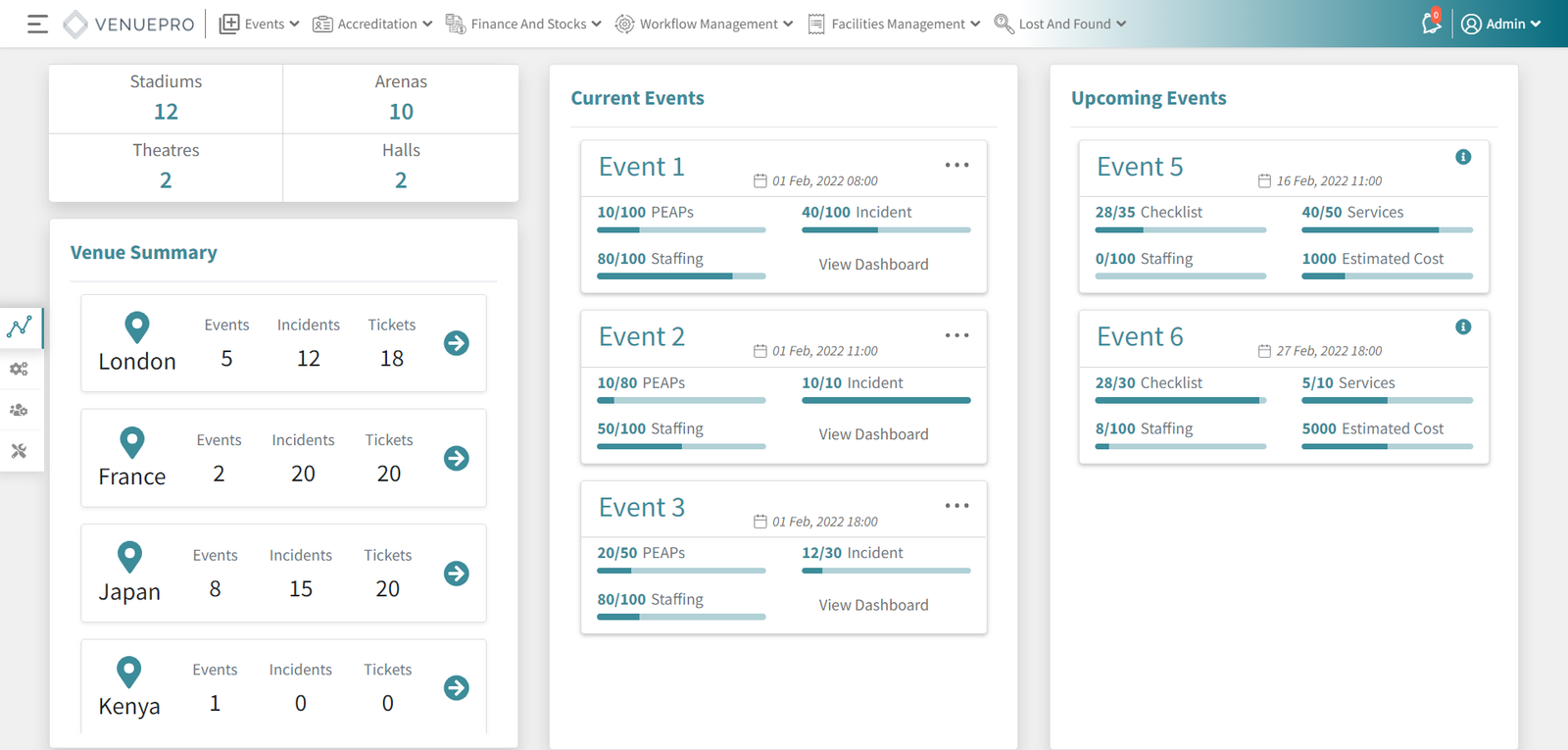The width and height of the screenshot is (1568, 750).
Task: Open London venue details arrow
Action: tap(457, 343)
